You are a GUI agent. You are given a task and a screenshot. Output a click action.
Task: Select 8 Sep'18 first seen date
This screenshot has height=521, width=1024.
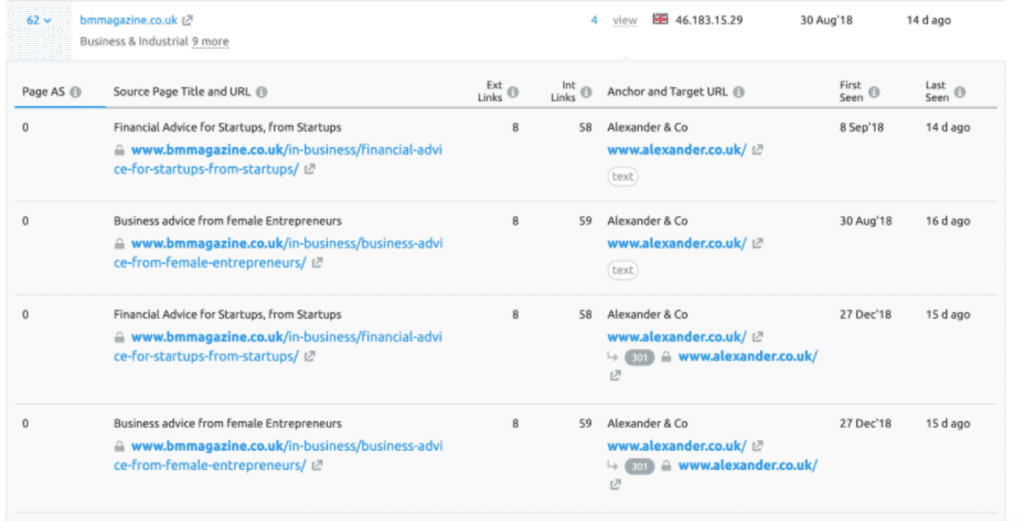click(861, 127)
